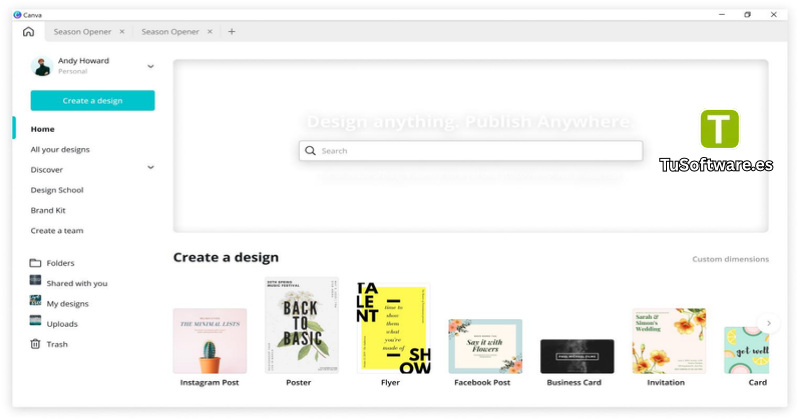This screenshot has width=800, height=420.
Task: Switch to the second Season Opener tab
Action: (x=170, y=32)
